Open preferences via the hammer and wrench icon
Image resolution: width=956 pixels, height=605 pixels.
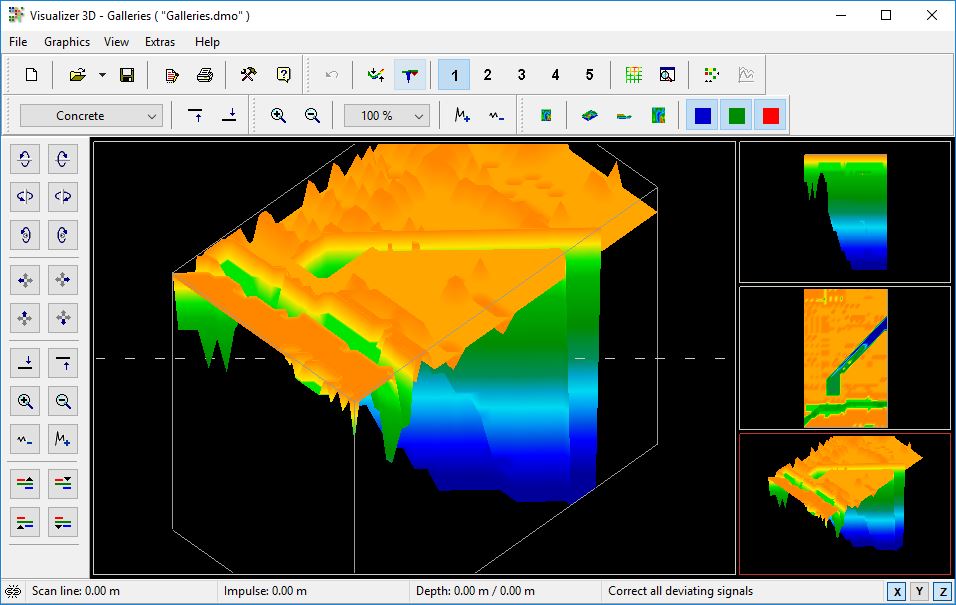click(249, 75)
